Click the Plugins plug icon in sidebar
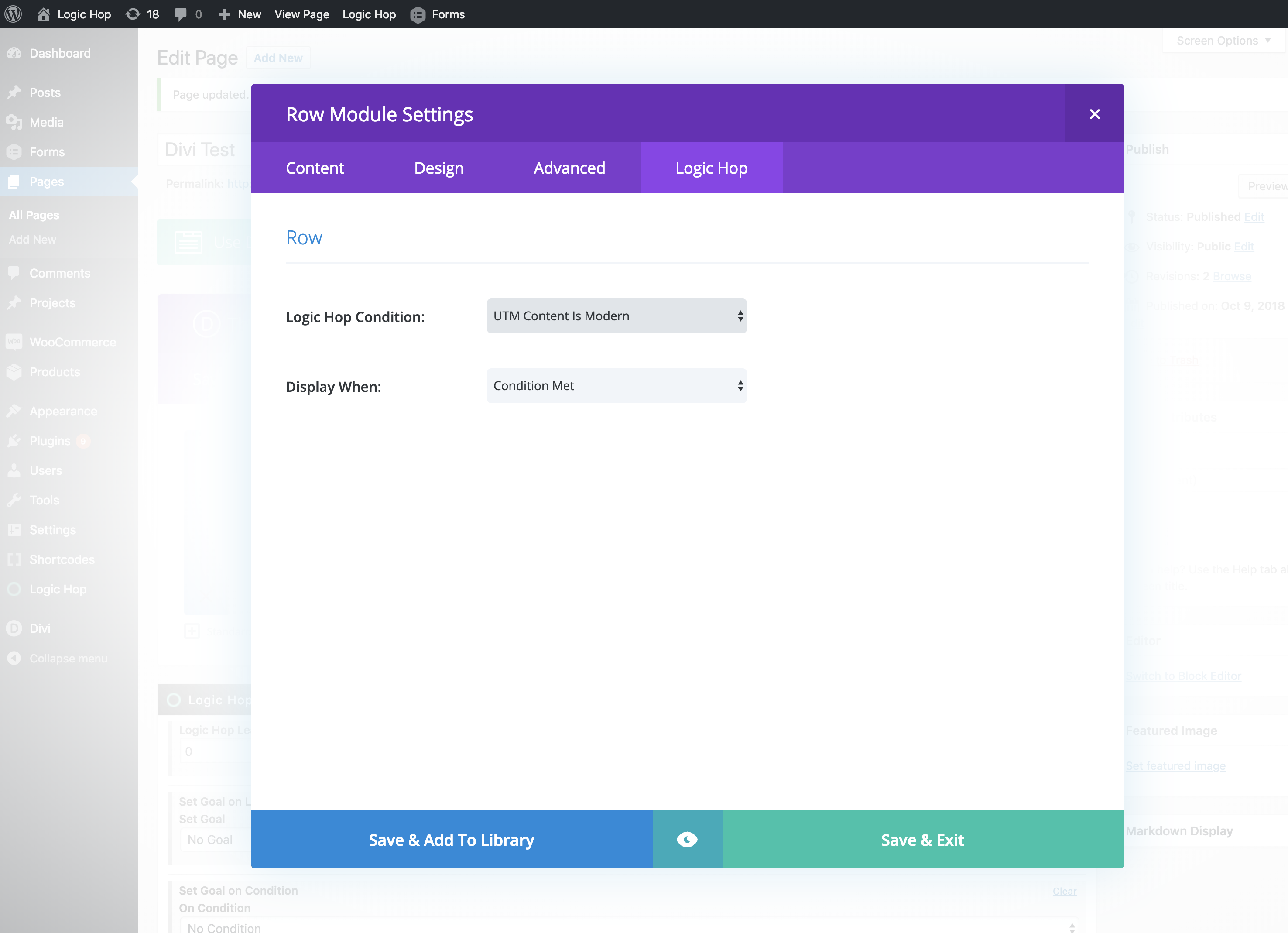The image size is (1288, 933). 14,441
